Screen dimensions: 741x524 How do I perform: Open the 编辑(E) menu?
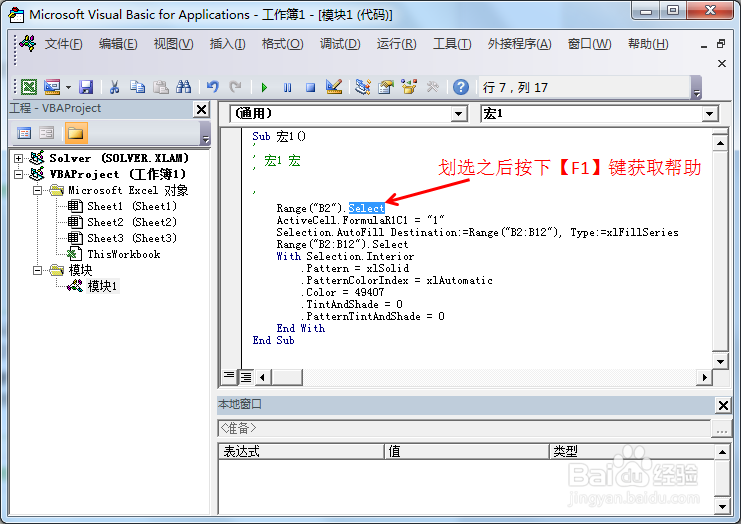click(118, 44)
